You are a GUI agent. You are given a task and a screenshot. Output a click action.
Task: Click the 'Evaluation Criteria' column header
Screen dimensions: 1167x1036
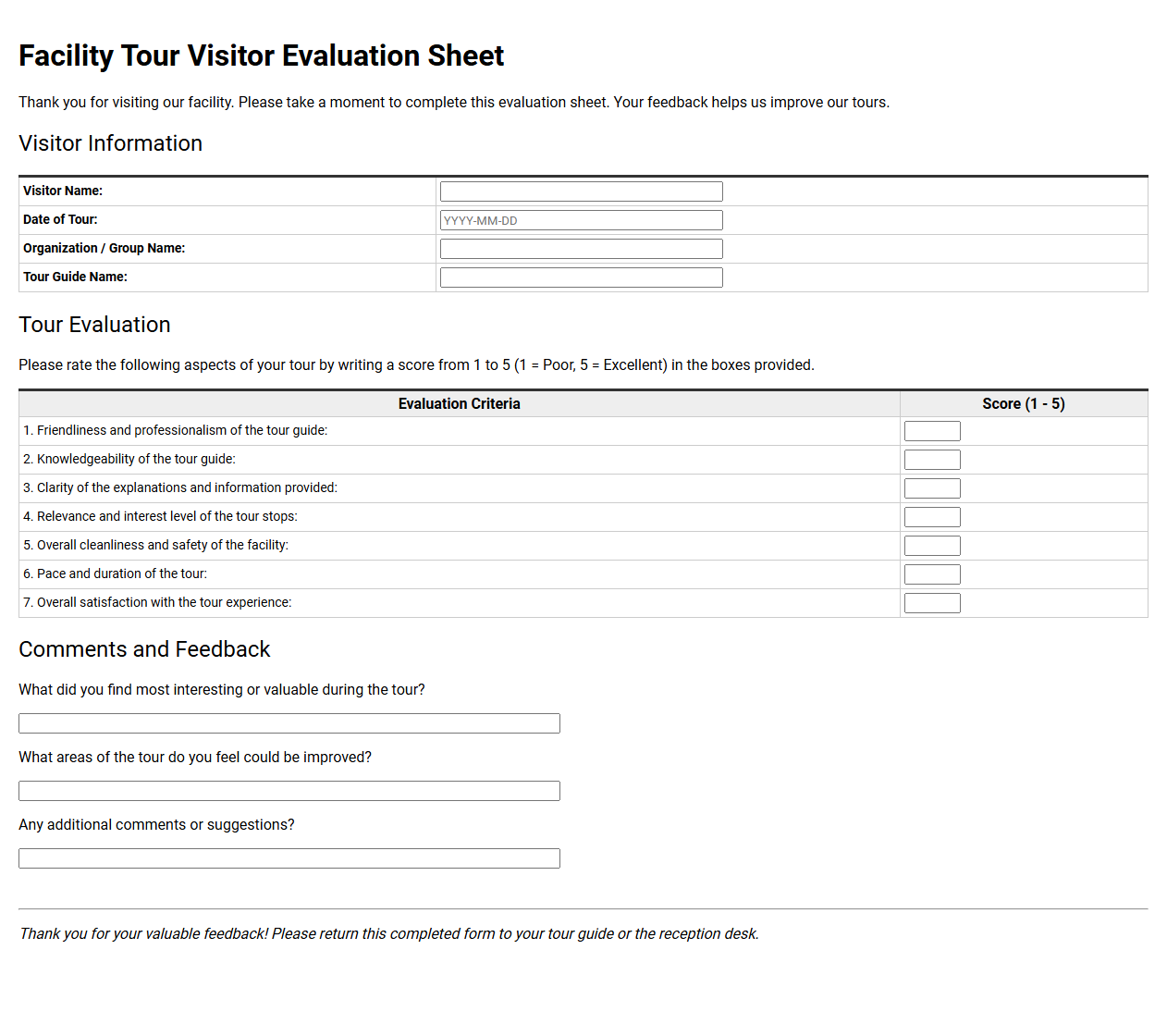460,403
